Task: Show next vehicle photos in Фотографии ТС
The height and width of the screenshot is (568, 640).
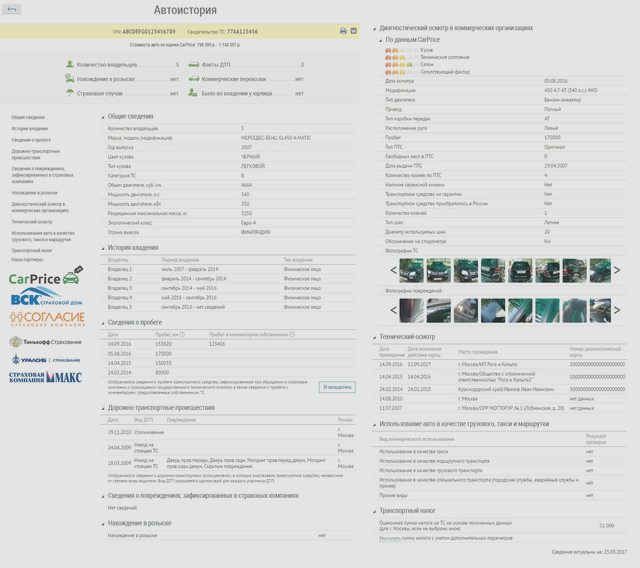Action: pyautogui.click(x=617, y=270)
